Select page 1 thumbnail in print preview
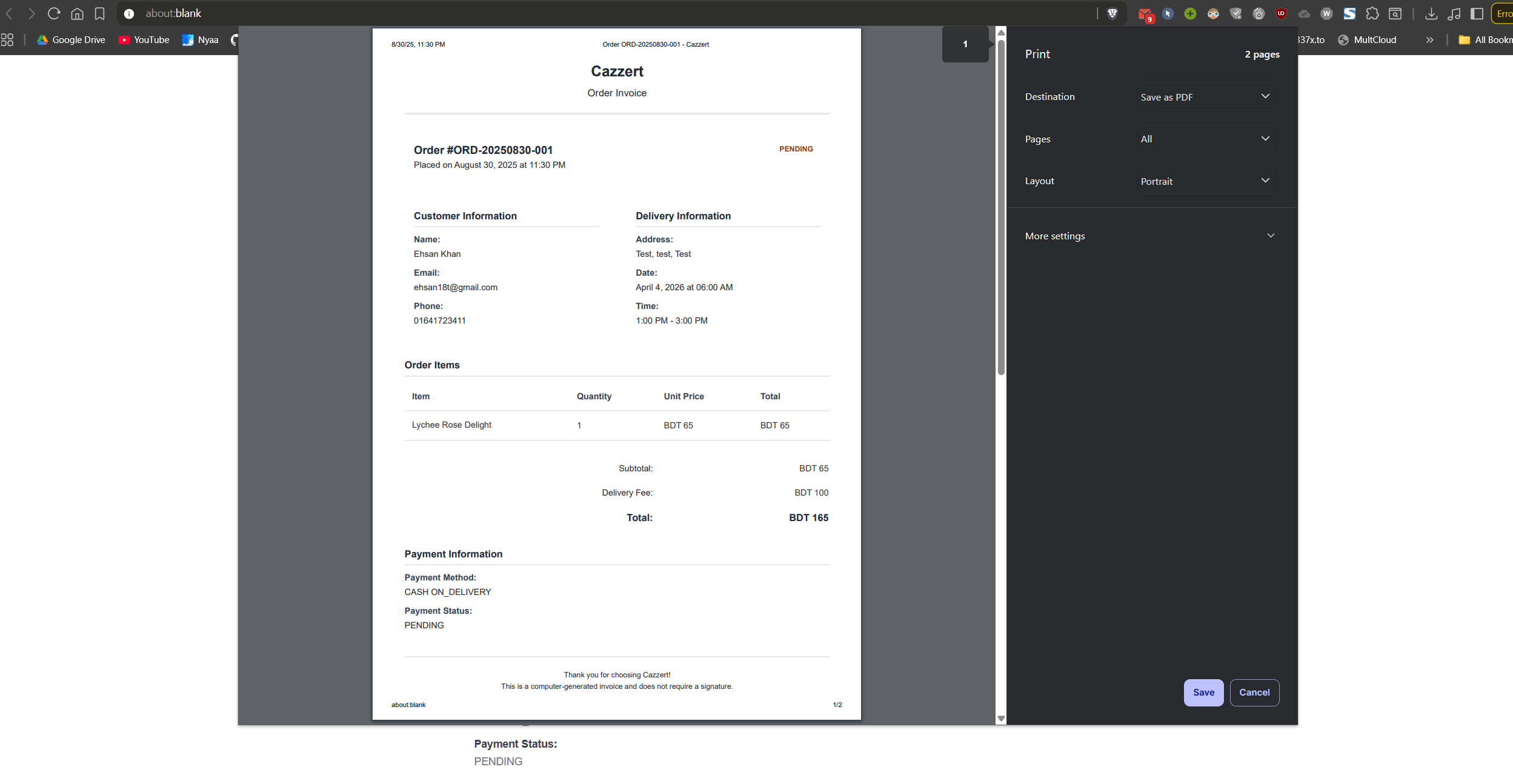This screenshot has width=1513, height=784. click(x=965, y=44)
